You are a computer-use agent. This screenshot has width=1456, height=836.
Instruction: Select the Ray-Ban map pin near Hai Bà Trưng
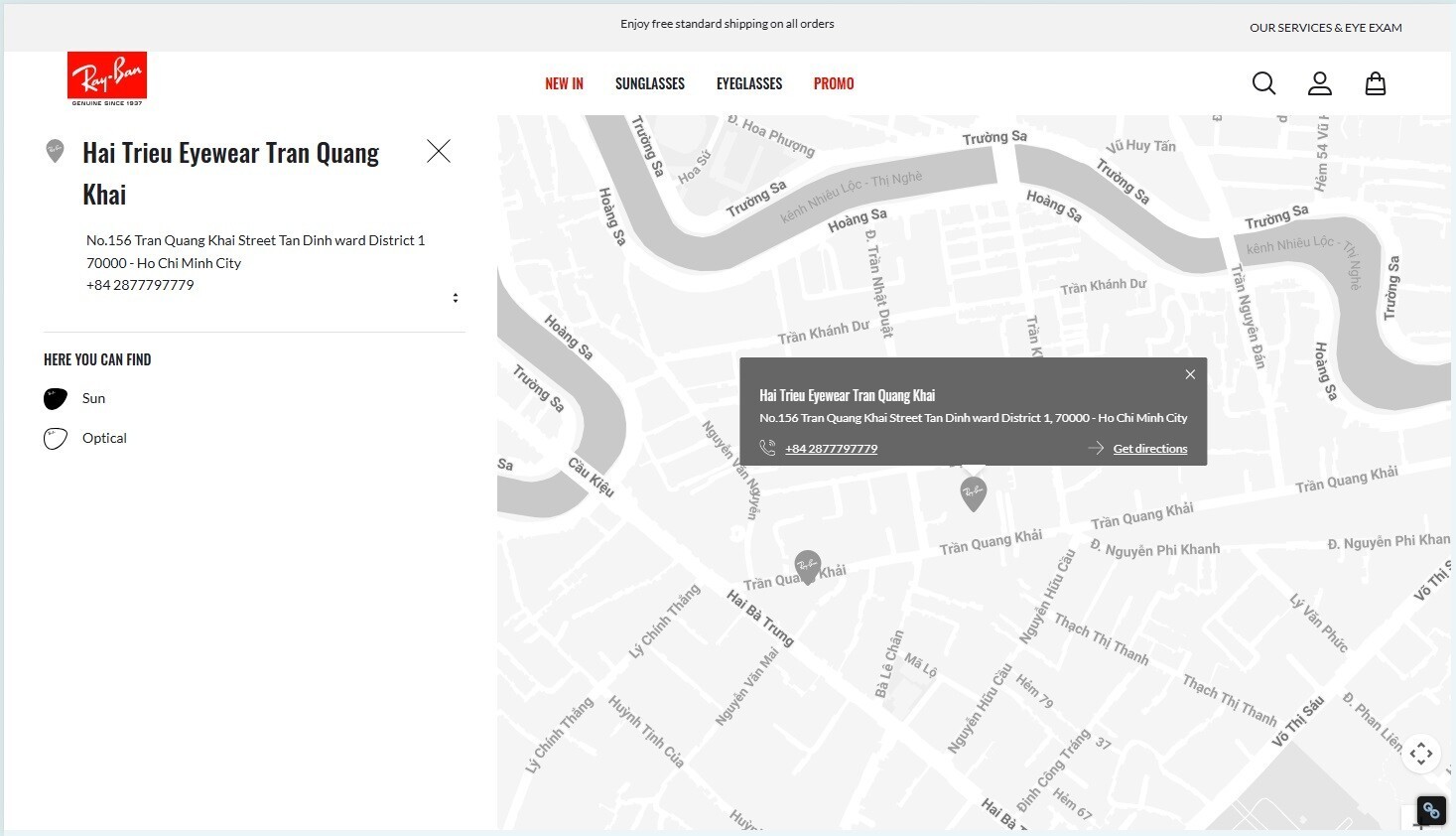808,567
